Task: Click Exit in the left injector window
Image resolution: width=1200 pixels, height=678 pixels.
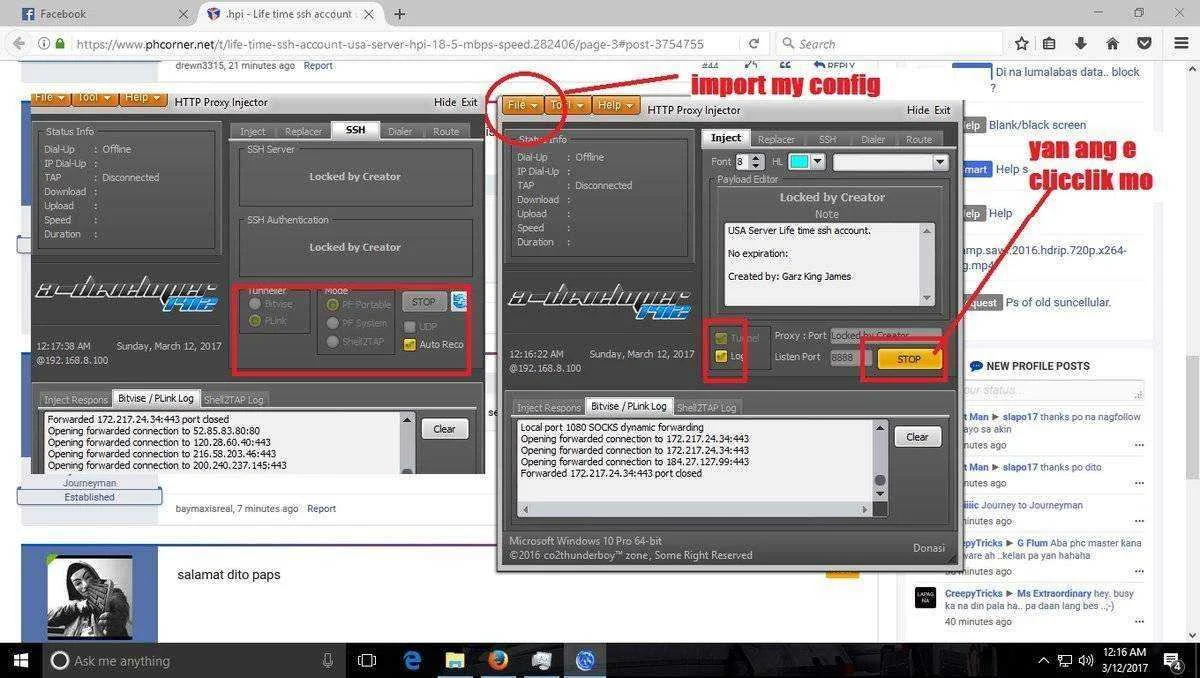Action: (469, 102)
